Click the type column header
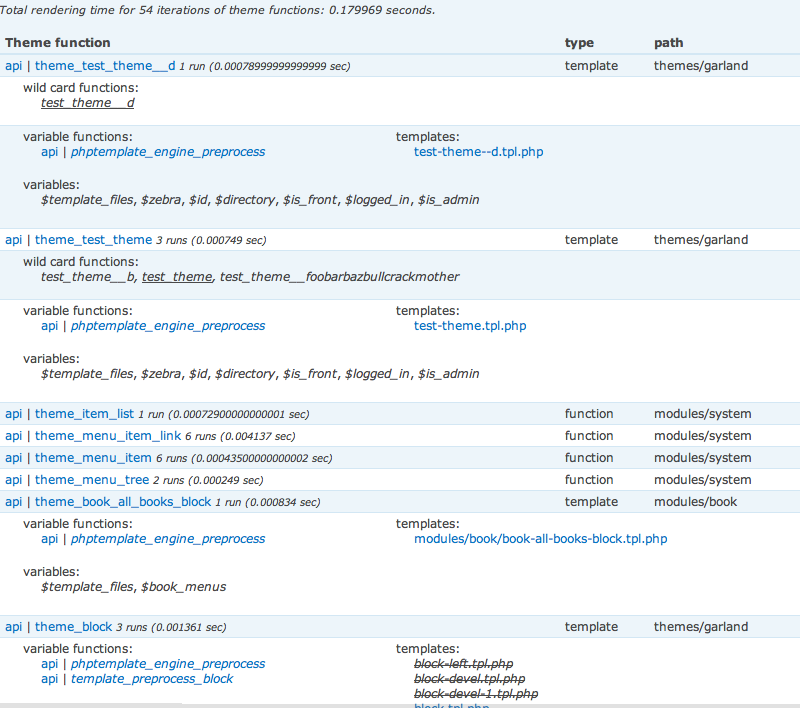 (579, 43)
